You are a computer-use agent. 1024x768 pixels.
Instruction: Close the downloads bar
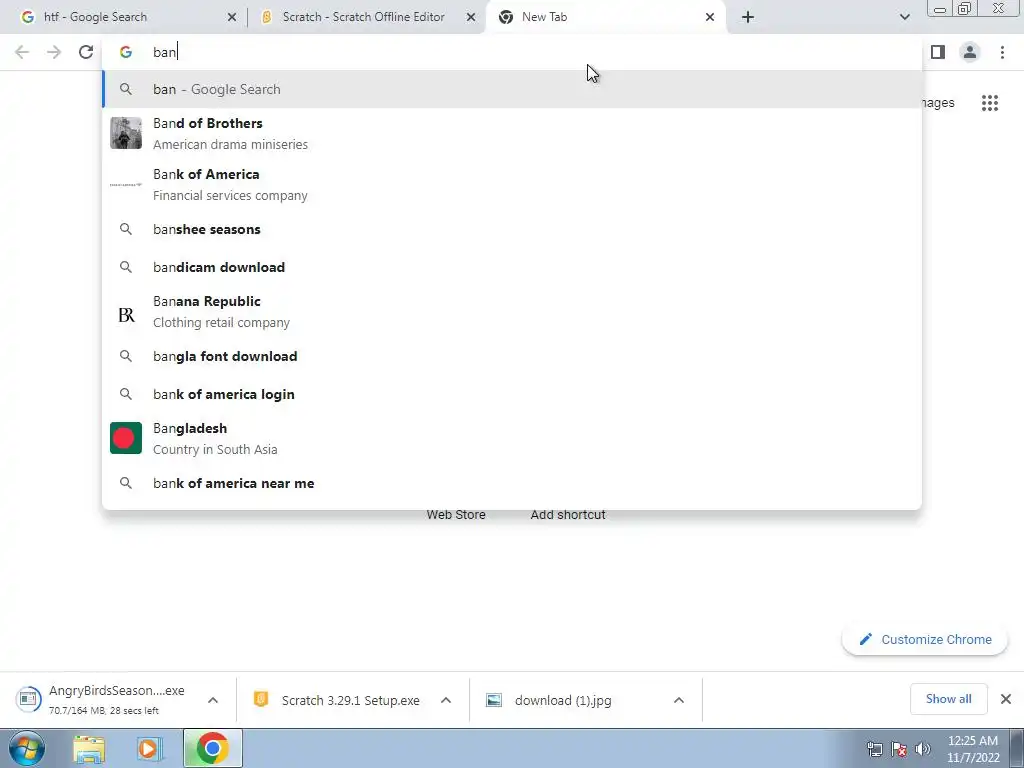1006,699
